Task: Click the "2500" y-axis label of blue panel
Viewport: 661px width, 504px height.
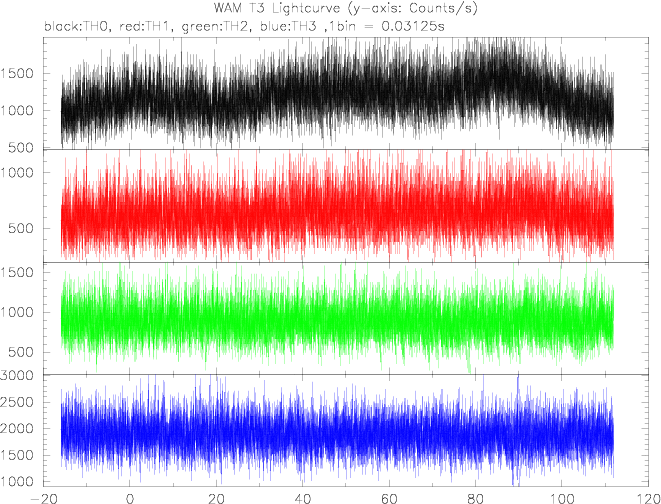Action: coord(17,402)
